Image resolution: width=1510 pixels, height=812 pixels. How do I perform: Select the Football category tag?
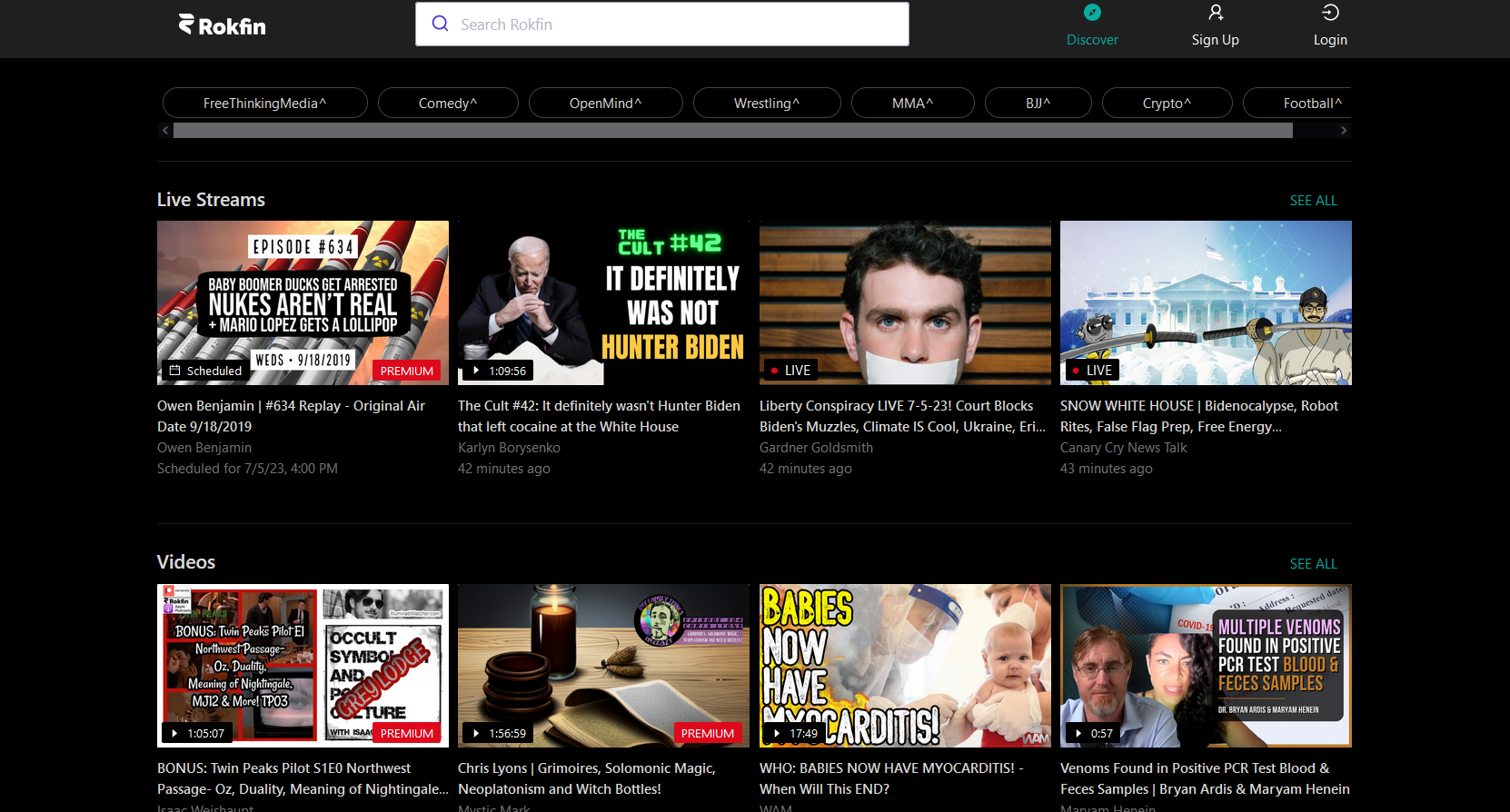(1299, 103)
